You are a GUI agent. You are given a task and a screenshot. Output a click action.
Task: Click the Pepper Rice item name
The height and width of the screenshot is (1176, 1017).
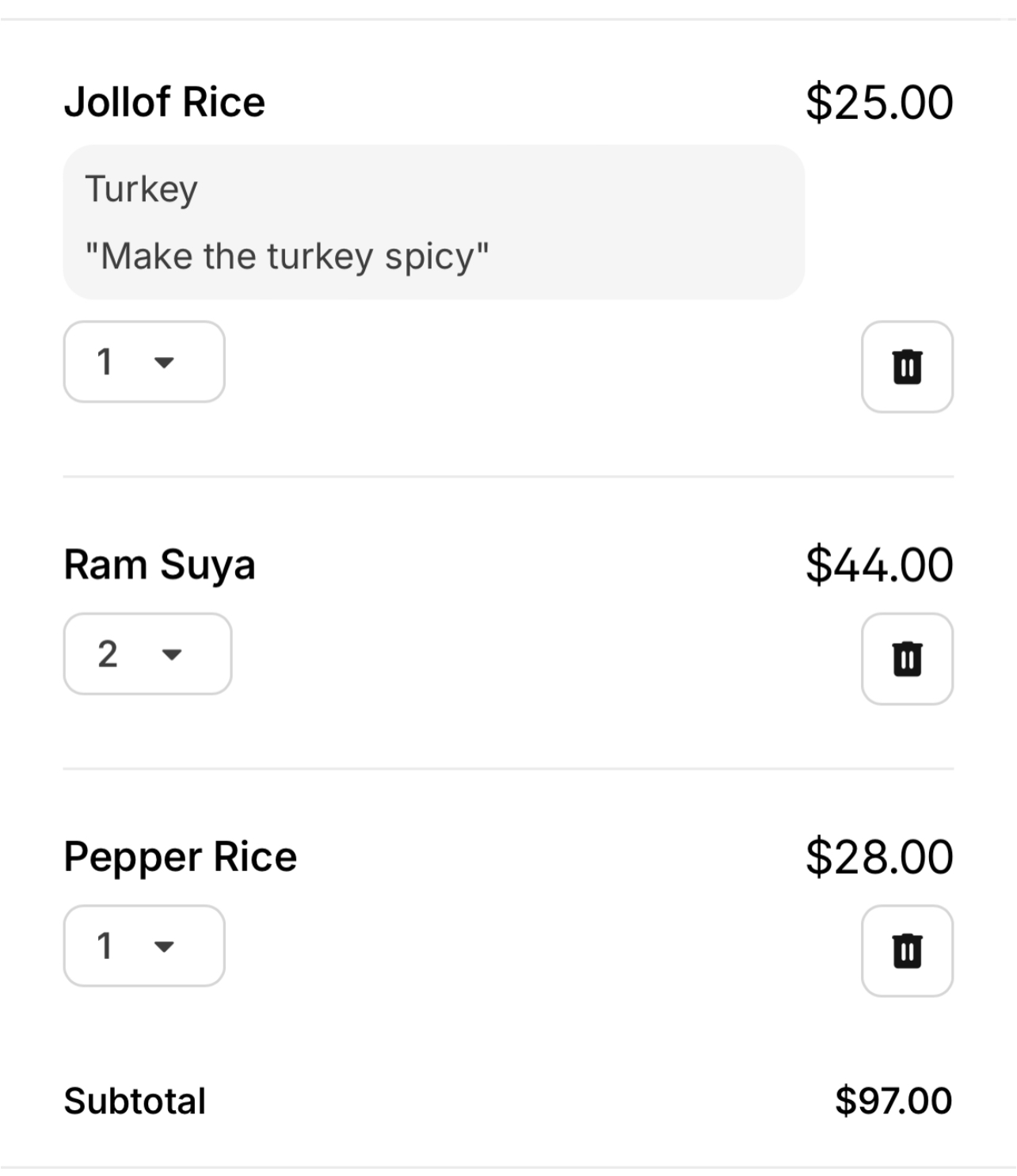coord(180,857)
